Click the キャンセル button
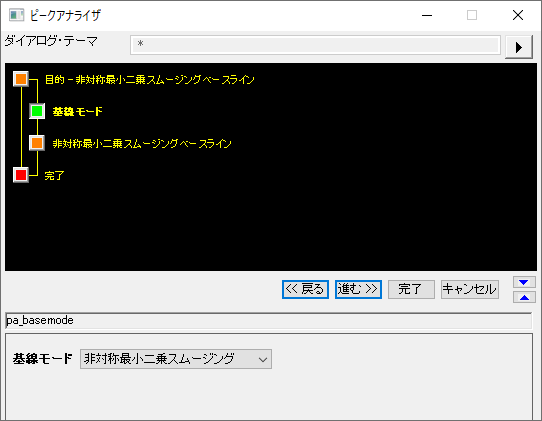This screenshot has height=421, width=542. tap(470, 289)
